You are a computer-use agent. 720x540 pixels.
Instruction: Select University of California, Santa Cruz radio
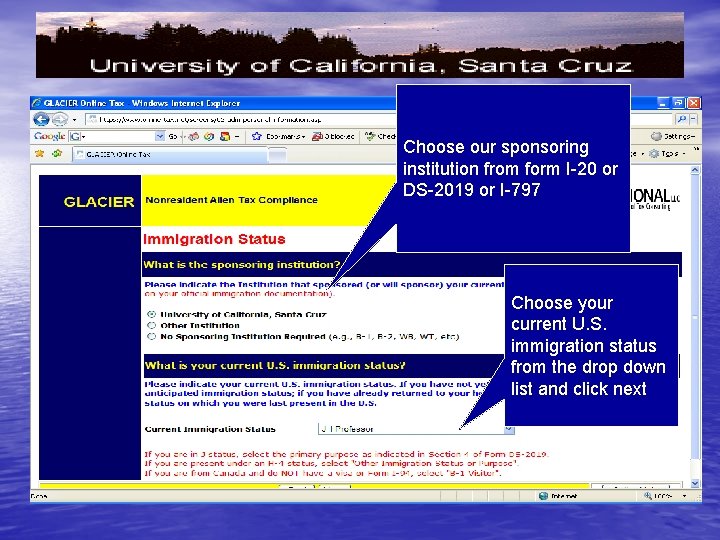pos(152,315)
